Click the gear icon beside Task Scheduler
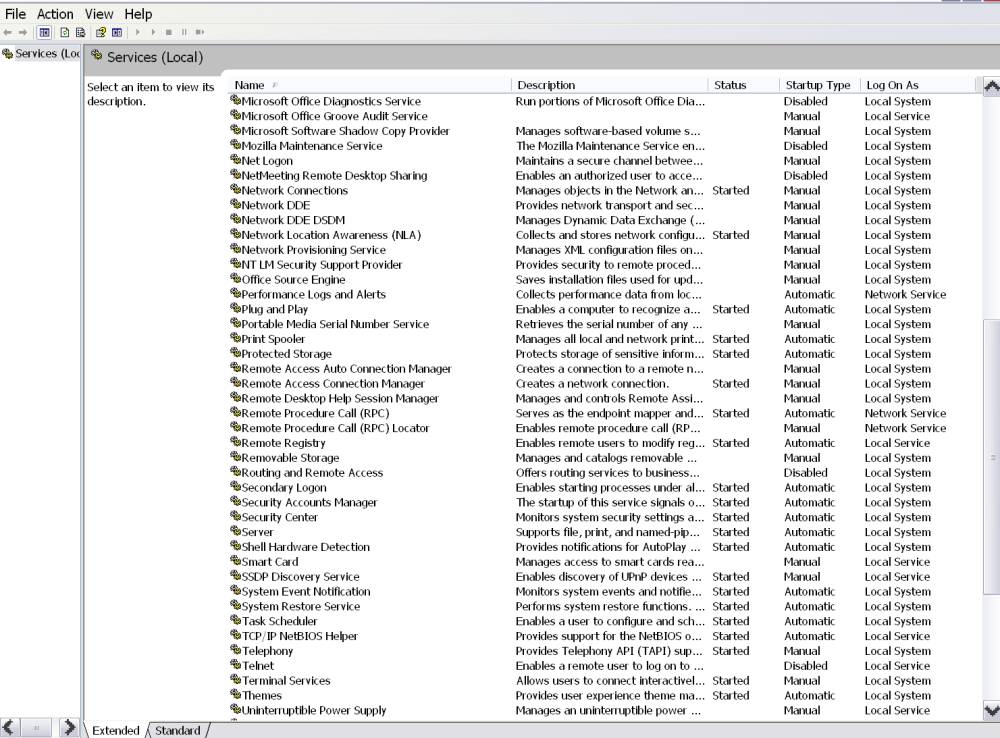 (235, 620)
